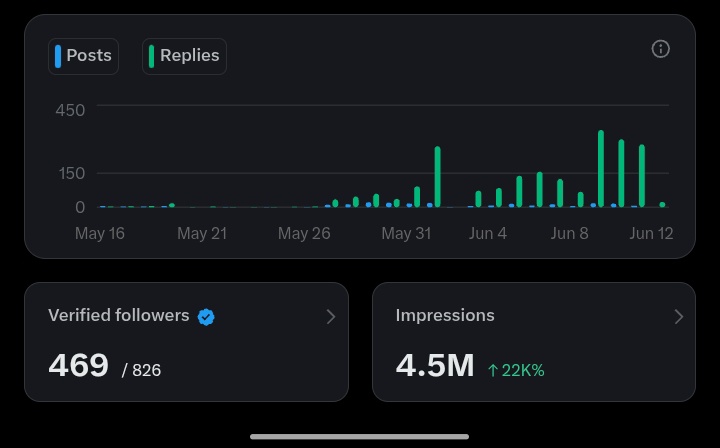Click the May 21 axis label
Viewport: 720px width, 448px height.
click(x=202, y=233)
